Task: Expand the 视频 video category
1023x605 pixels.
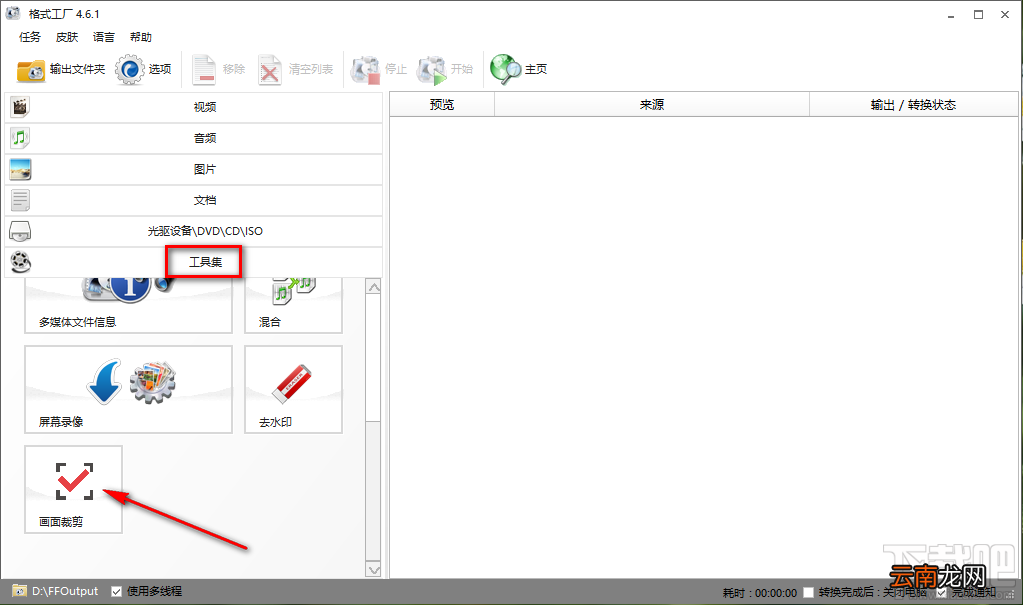Action: click(194, 107)
